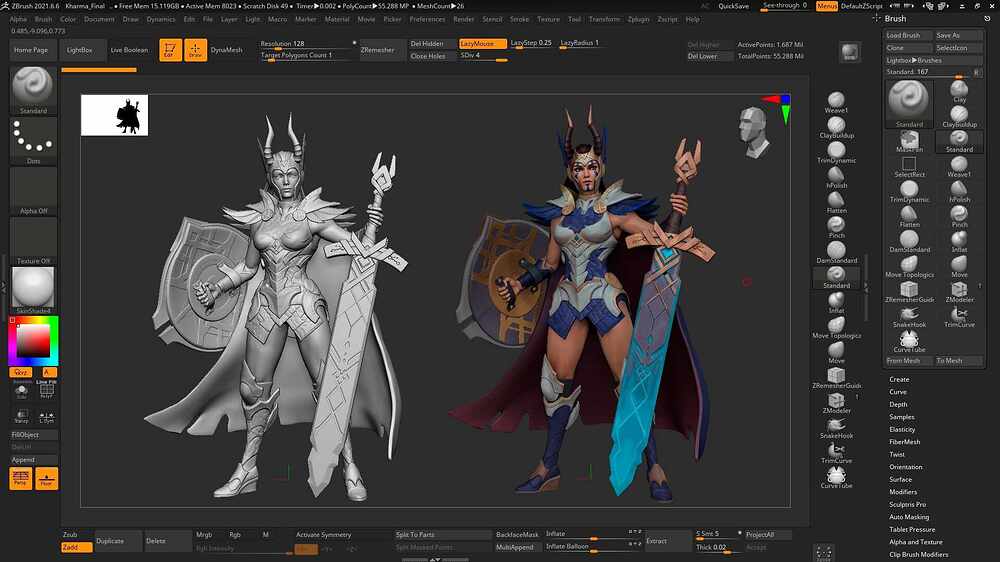The width and height of the screenshot is (1000, 562).
Task: Select Clay brush in Brush palette
Action: (x=959, y=92)
